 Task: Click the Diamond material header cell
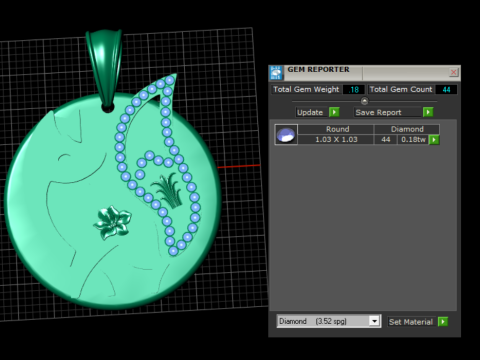[x=407, y=129]
